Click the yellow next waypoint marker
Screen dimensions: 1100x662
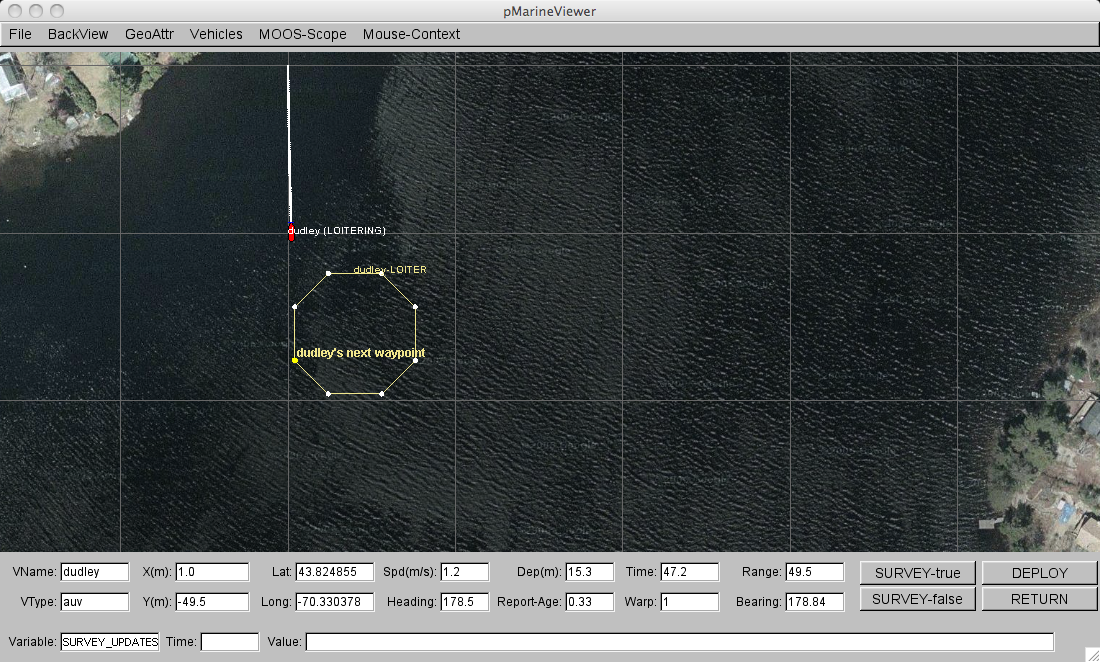tap(295, 360)
